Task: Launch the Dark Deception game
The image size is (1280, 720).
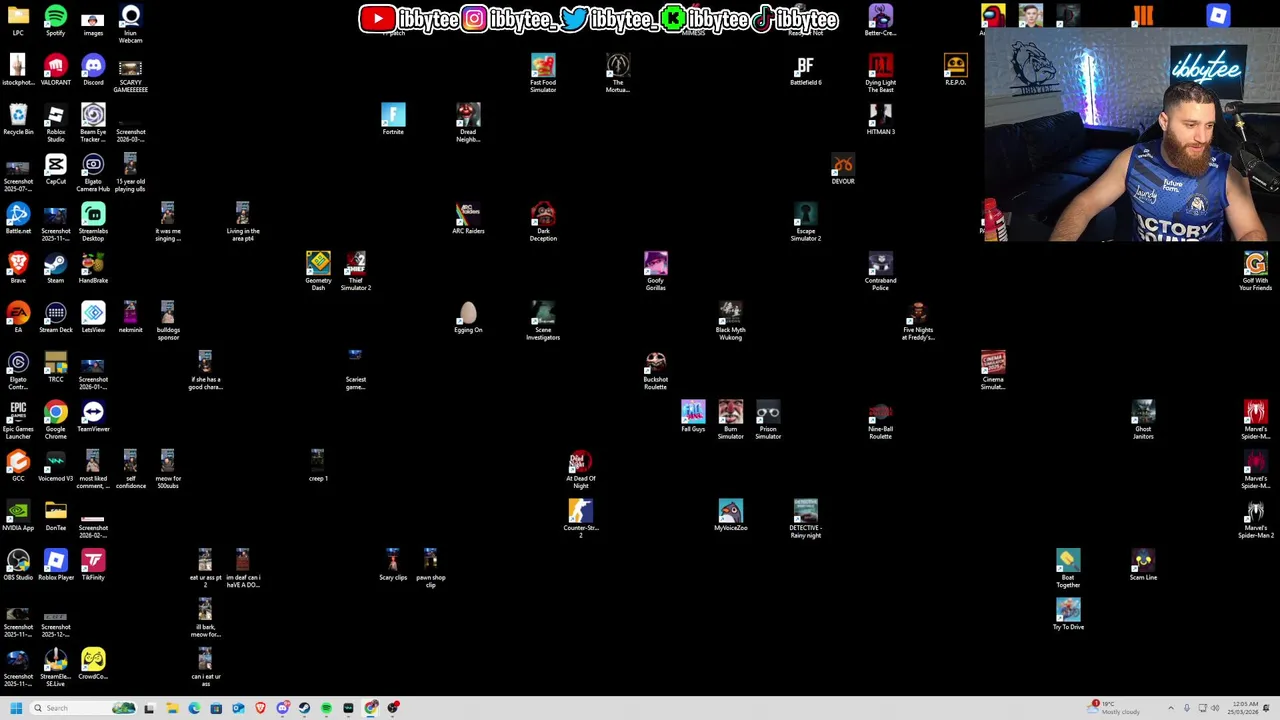Action: coord(543,222)
